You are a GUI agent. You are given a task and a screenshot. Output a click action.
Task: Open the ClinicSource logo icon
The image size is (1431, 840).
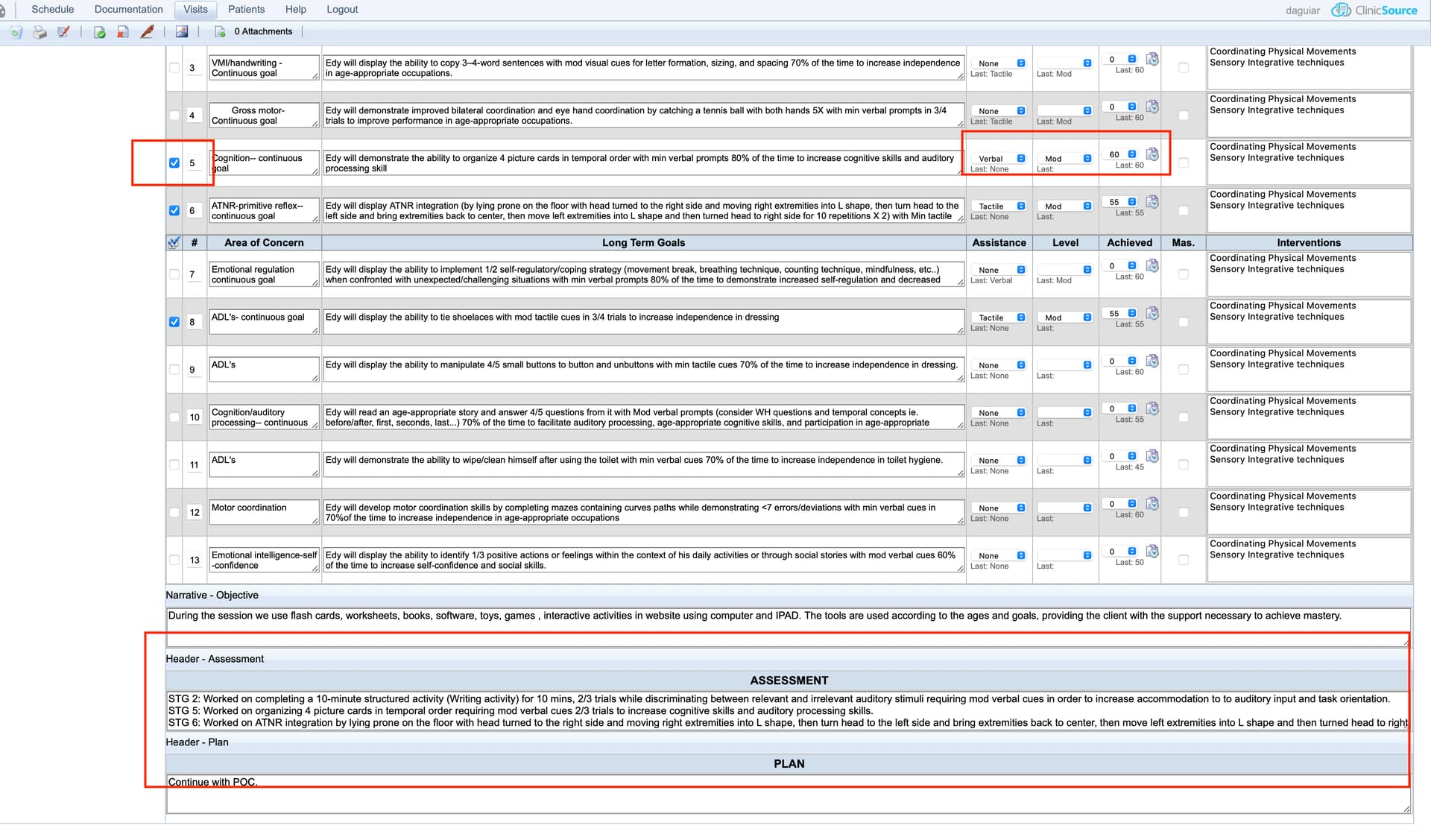tap(1341, 10)
